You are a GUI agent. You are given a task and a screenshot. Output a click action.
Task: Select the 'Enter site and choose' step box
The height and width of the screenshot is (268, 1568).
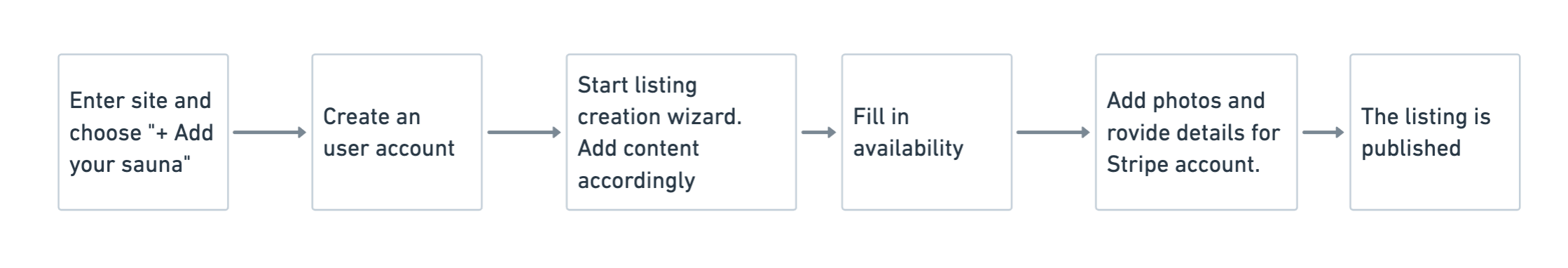[x=143, y=132]
